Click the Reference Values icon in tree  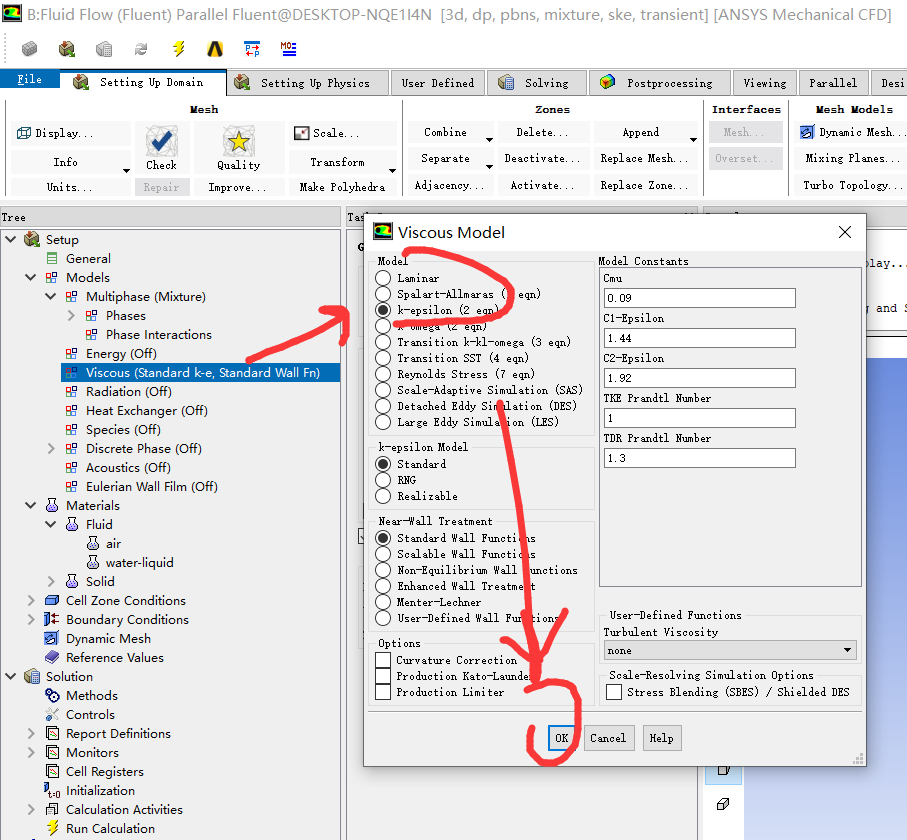tap(52, 657)
